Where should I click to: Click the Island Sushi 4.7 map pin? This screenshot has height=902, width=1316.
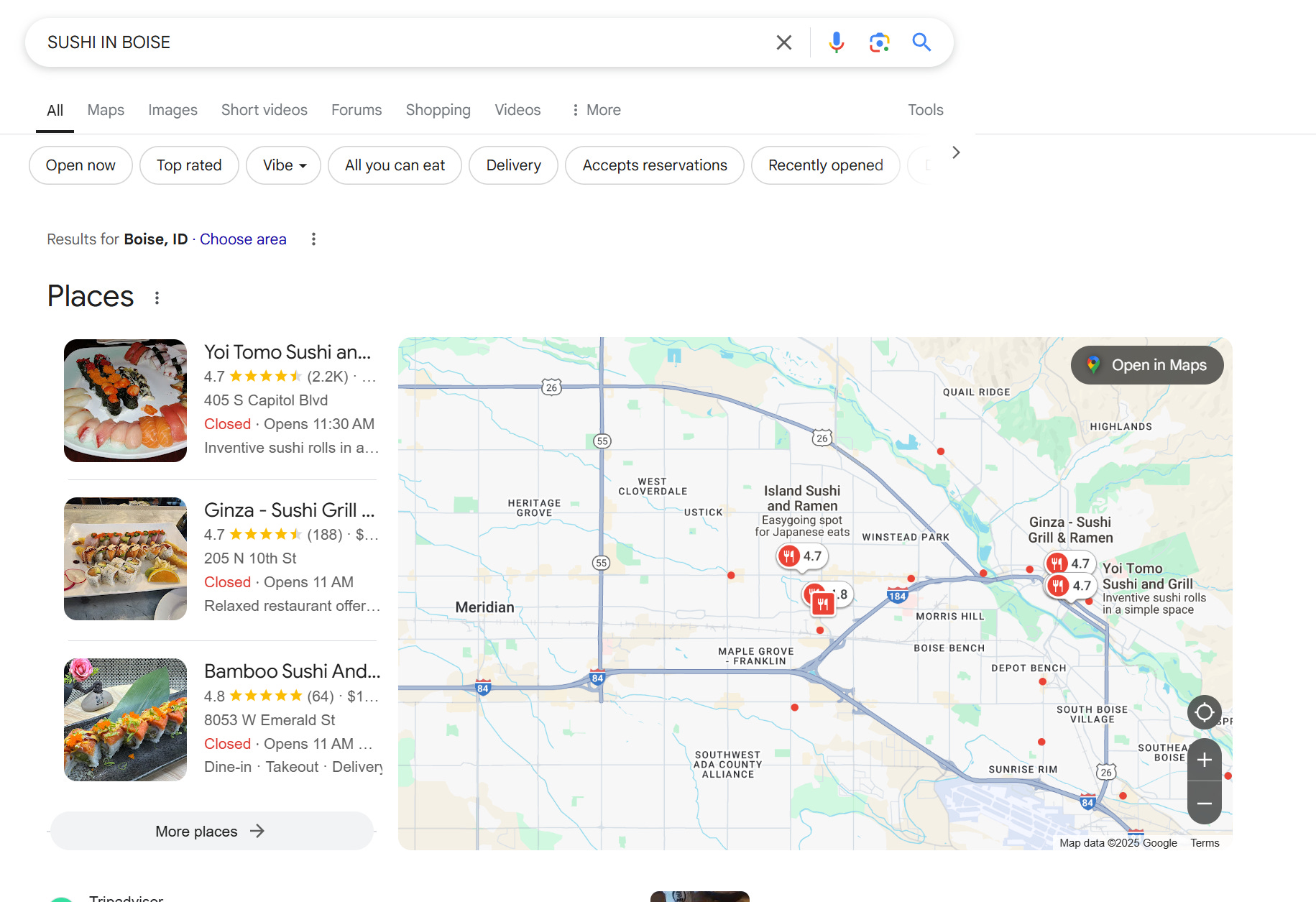[801, 556]
